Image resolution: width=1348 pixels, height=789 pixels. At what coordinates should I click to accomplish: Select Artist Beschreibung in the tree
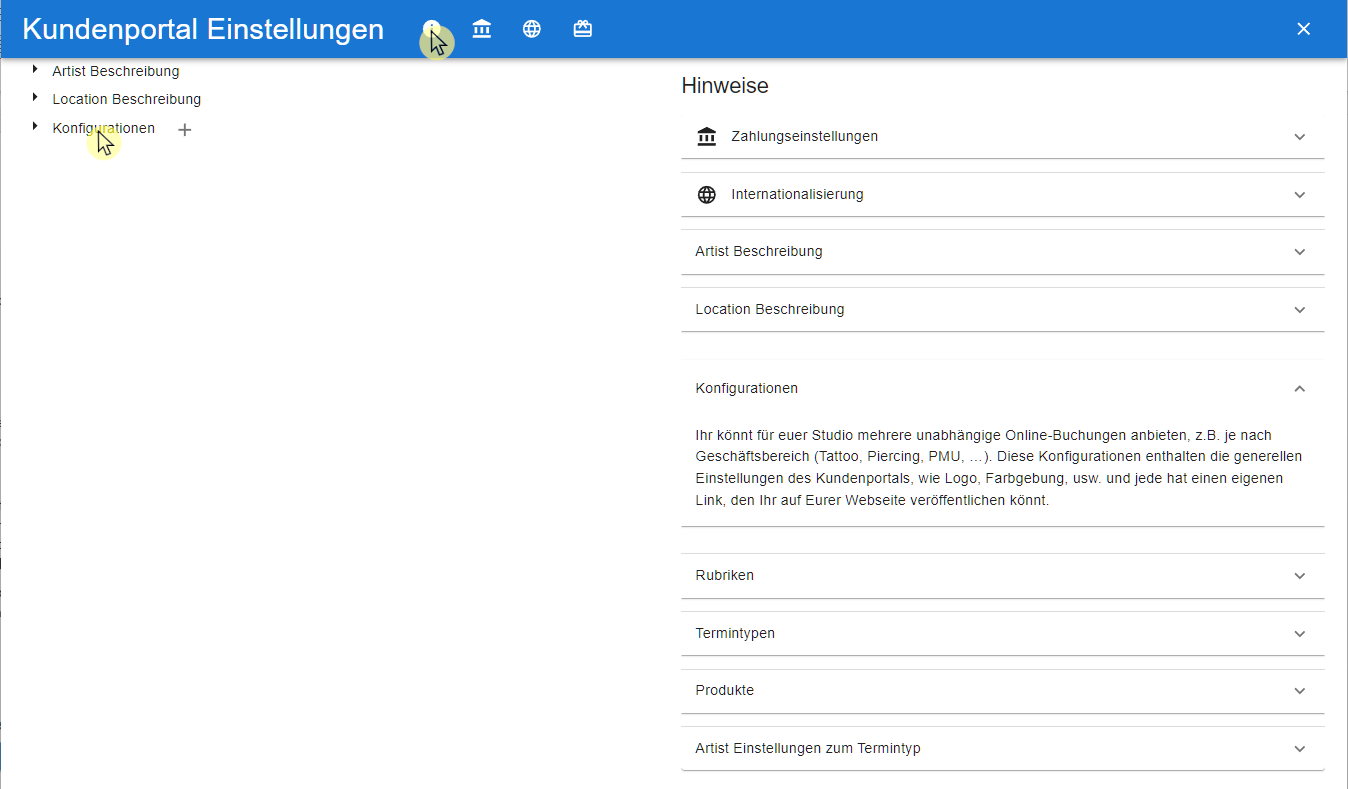point(116,71)
